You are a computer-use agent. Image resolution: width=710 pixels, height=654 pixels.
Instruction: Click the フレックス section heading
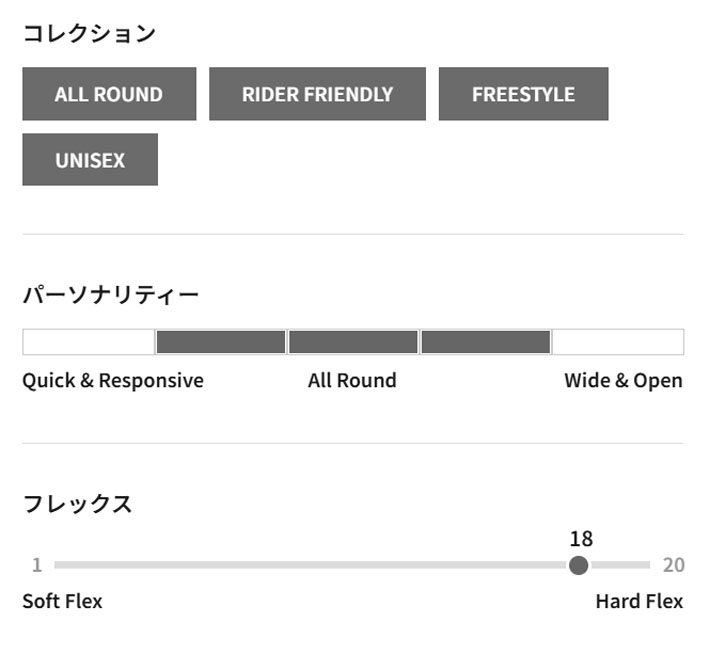(77, 504)
